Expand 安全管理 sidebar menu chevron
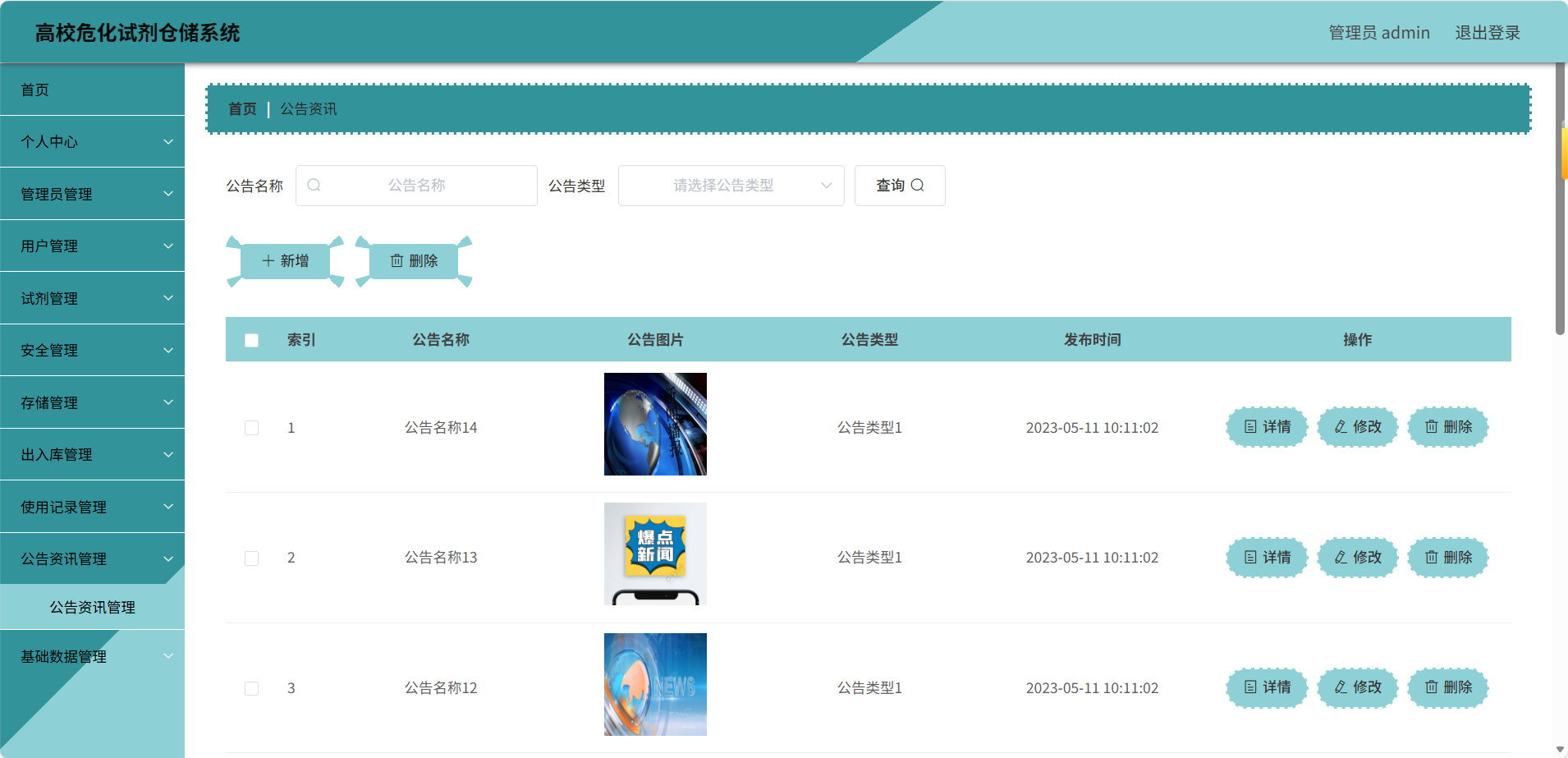 (168, 351)
